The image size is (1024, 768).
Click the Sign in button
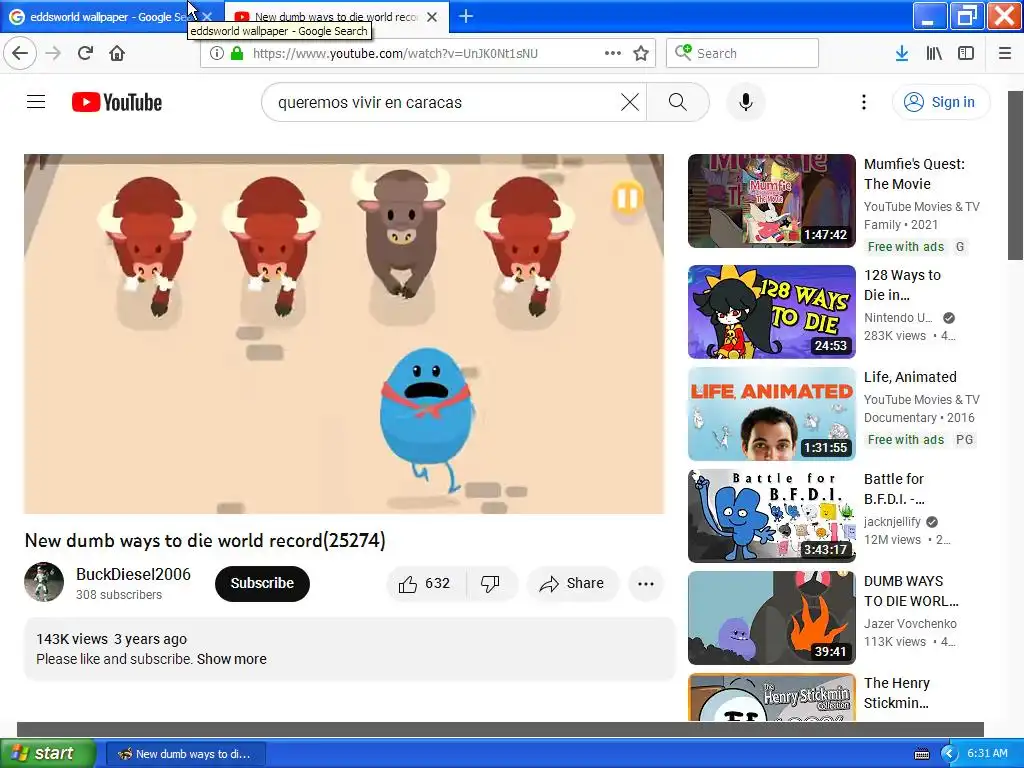tap(941, 102)
